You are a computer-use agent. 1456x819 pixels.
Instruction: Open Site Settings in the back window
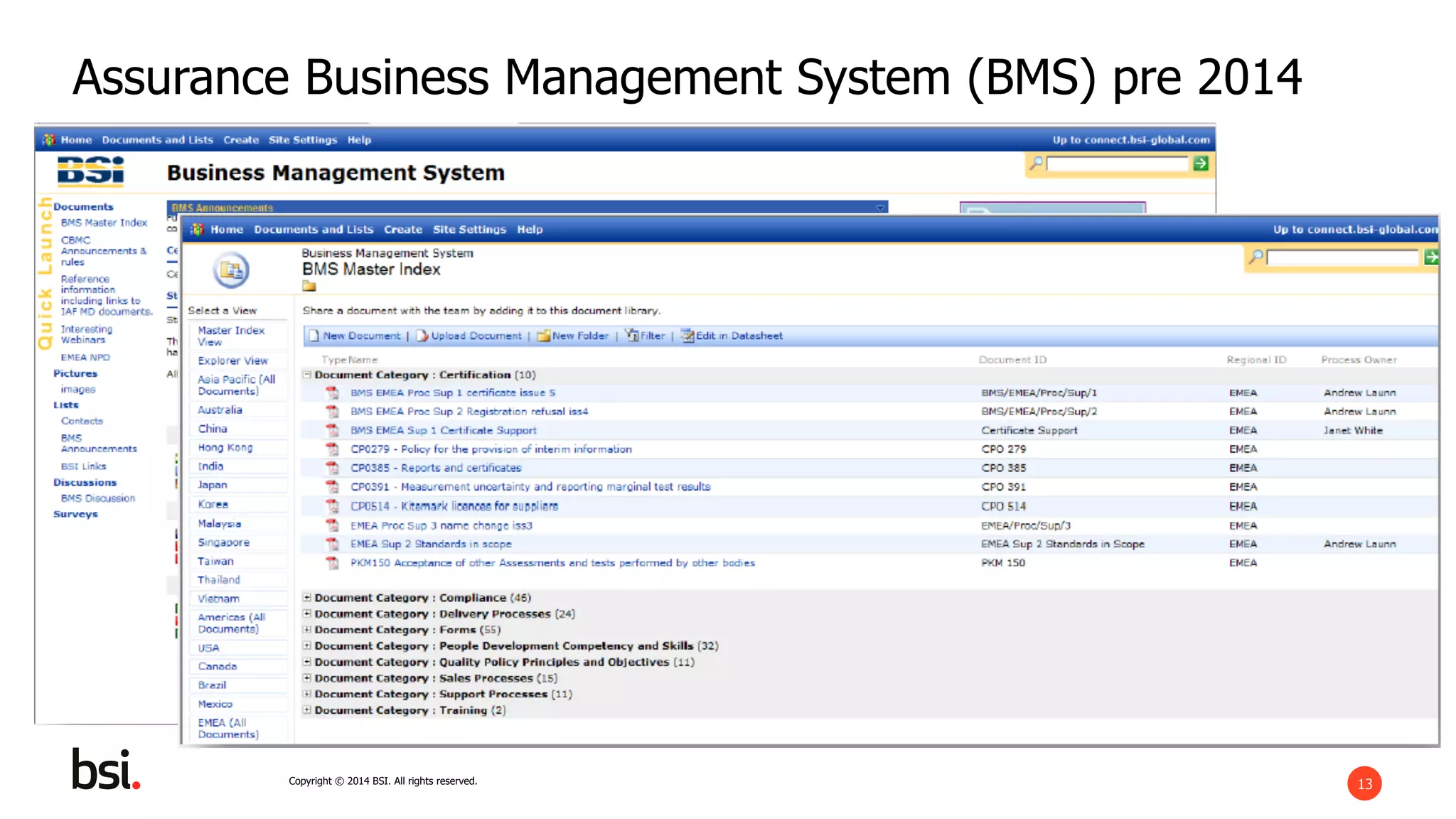pyautogui.click(x=303, y=140)
